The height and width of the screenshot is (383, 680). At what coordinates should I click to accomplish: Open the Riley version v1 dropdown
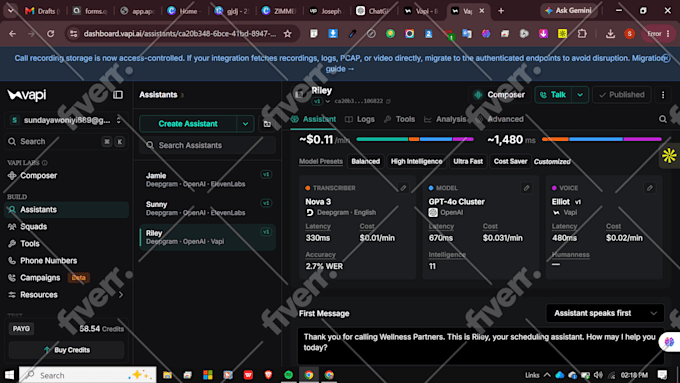(321, 101)
